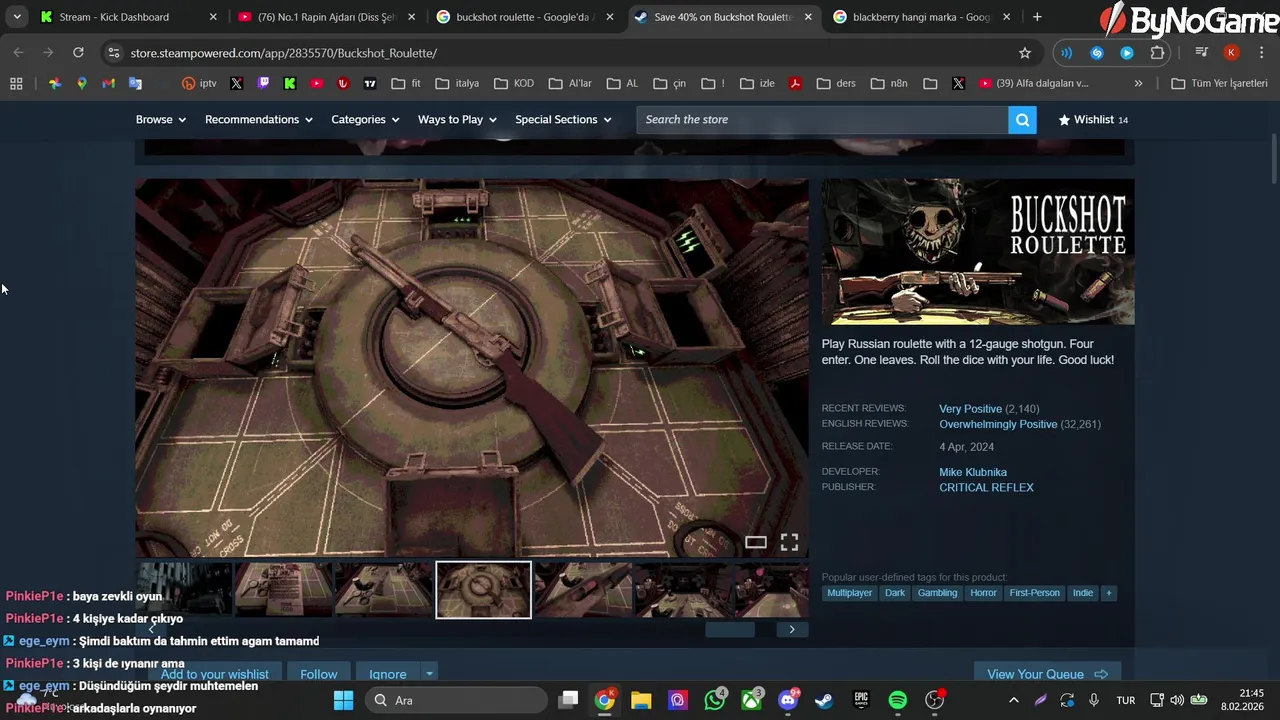Show overflowed bookmarks with the double chevron
Image resolution: width=1280 pixels, height=720 pixels.
point(1138,84)
